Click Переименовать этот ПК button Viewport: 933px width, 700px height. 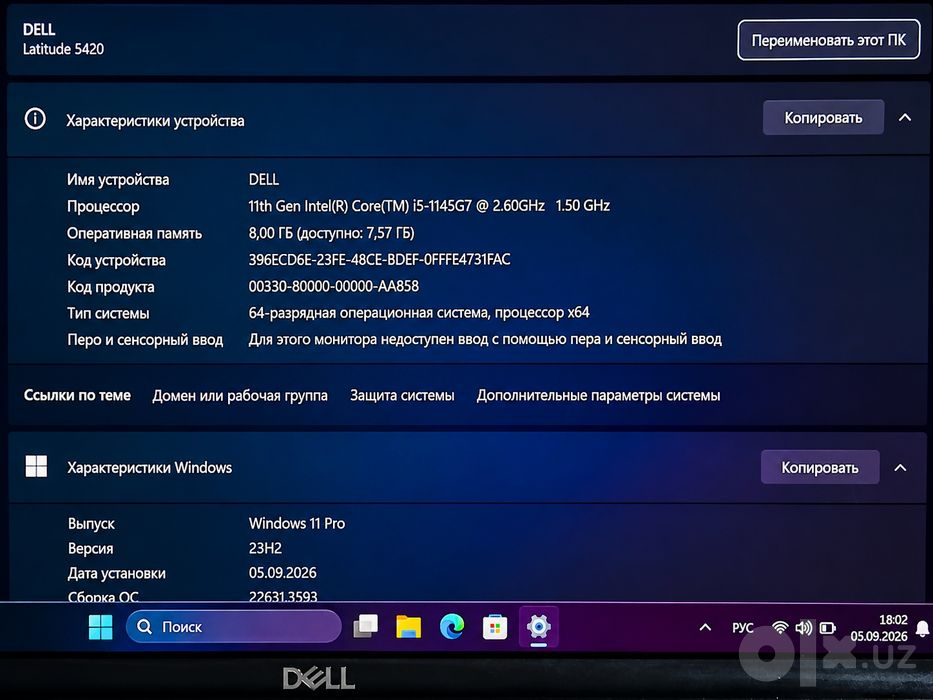(x=829, y=40)
